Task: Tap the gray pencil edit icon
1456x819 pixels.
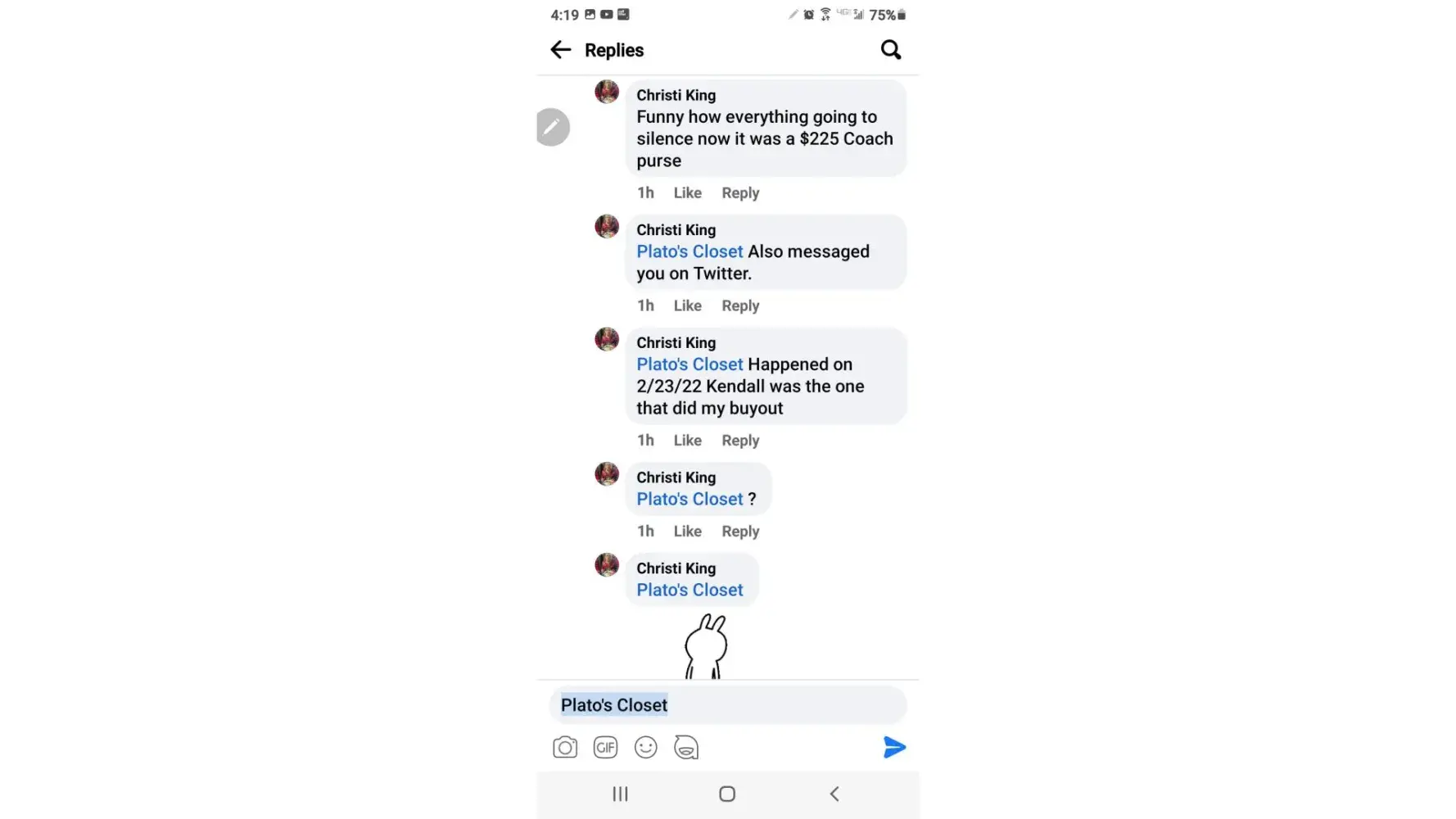Action: pos(553,127)
